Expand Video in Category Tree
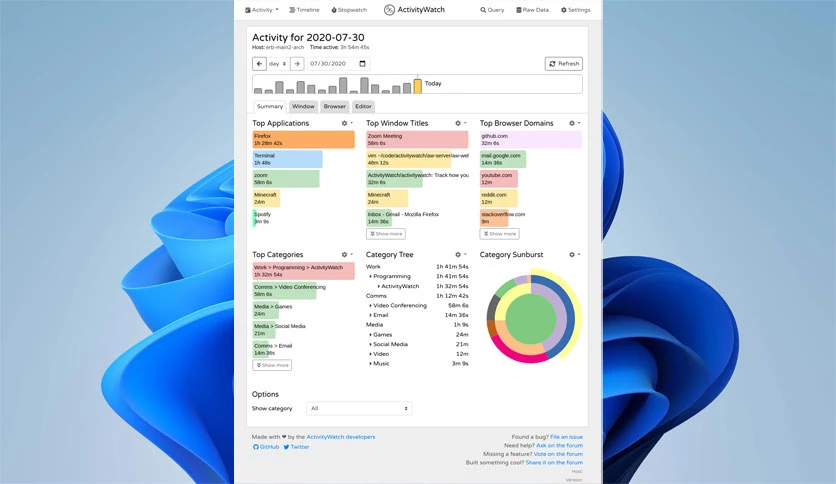Image resolution: width=836 pixels, height=484 pixels. [379, 353]
